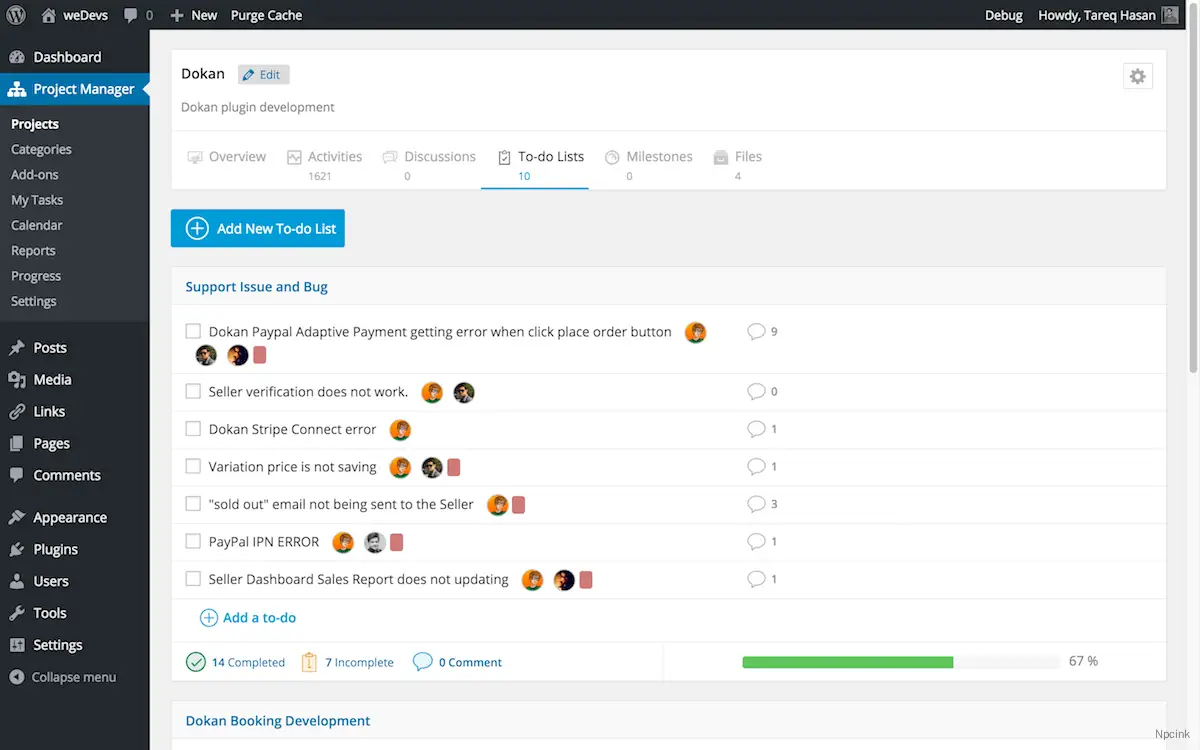Expand the 'Dokan Booking Development' list
Image resolution: width=1200 pixels, height=750 pixels.
point(276,720)
